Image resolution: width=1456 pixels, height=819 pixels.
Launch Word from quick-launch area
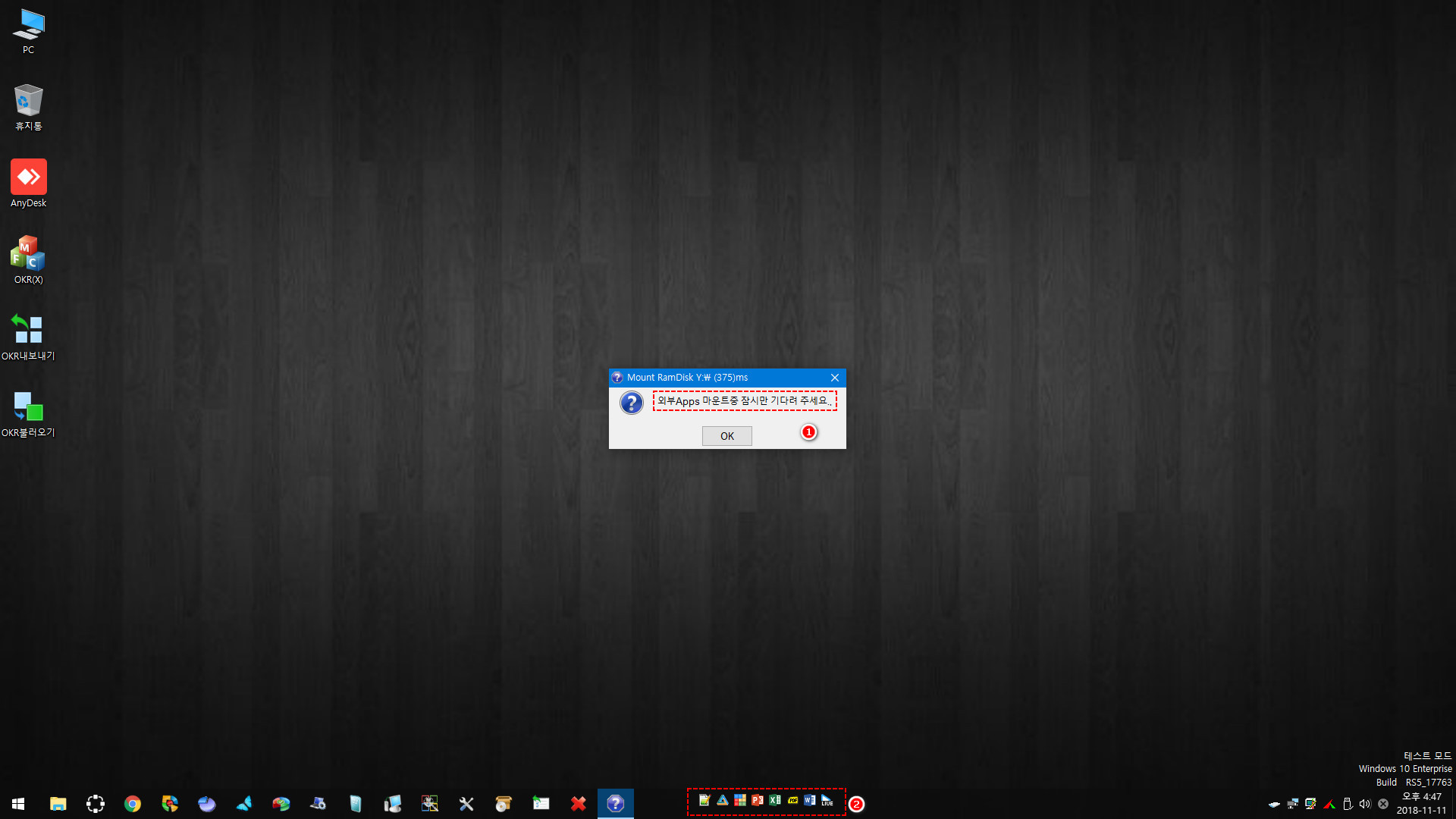tap(810, 800)
